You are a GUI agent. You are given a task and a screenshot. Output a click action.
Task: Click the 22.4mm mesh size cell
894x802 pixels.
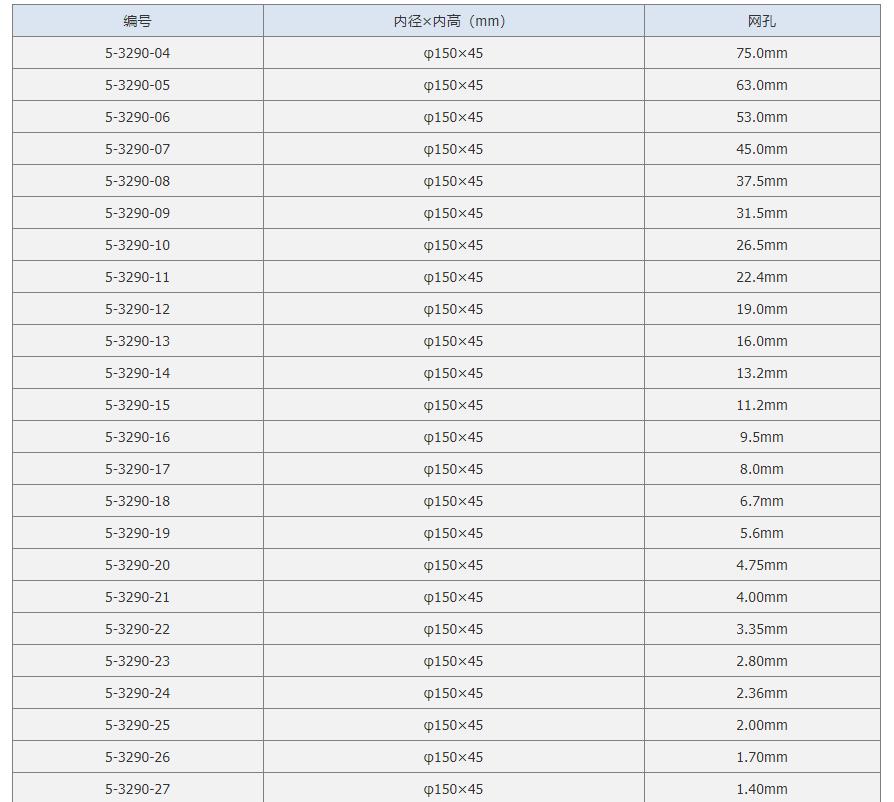762,277
